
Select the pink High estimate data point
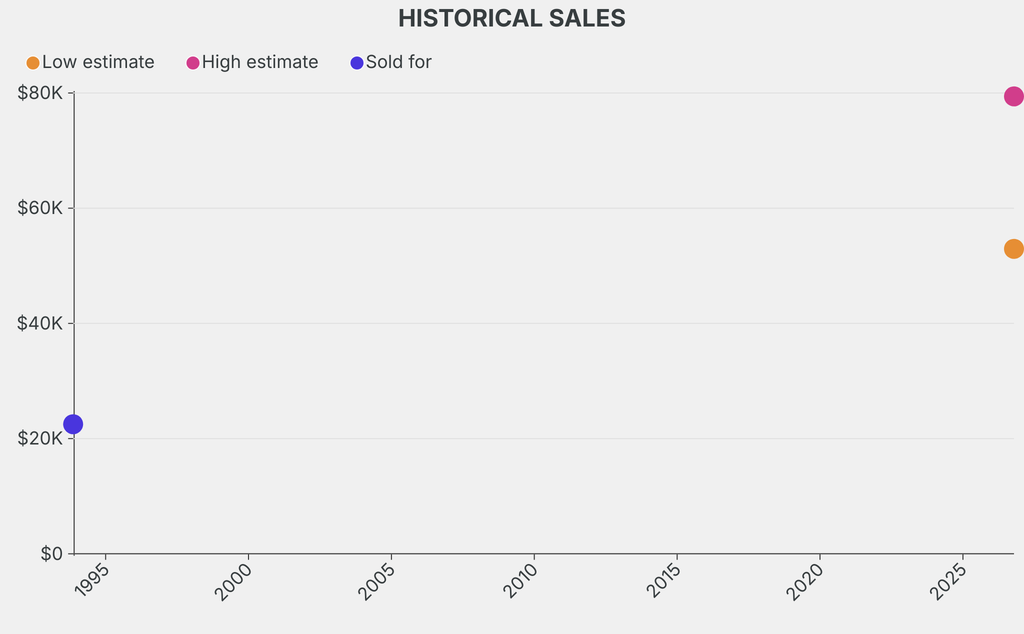point(1014,97)
